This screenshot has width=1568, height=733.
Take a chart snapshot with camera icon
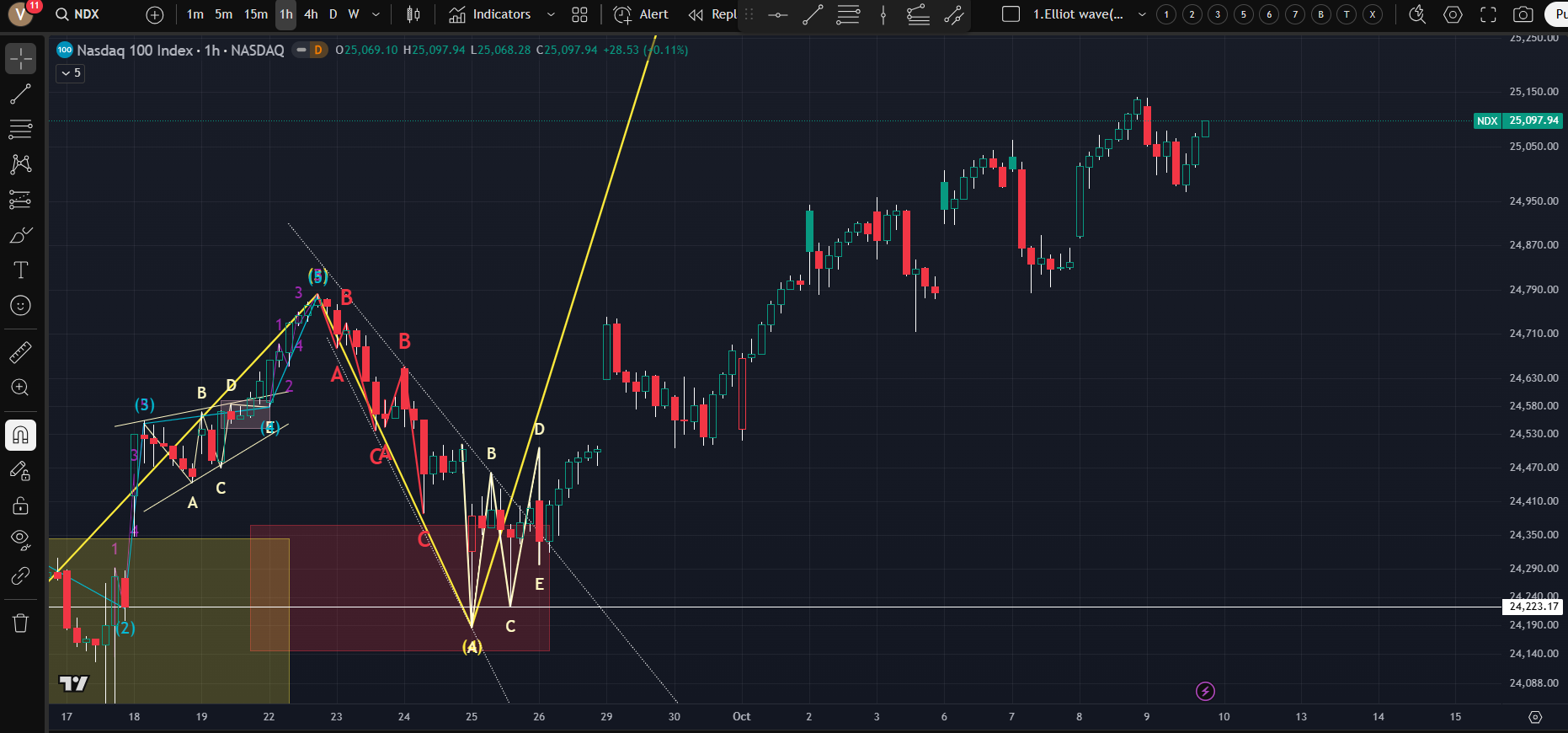(x=1523, y=14)
